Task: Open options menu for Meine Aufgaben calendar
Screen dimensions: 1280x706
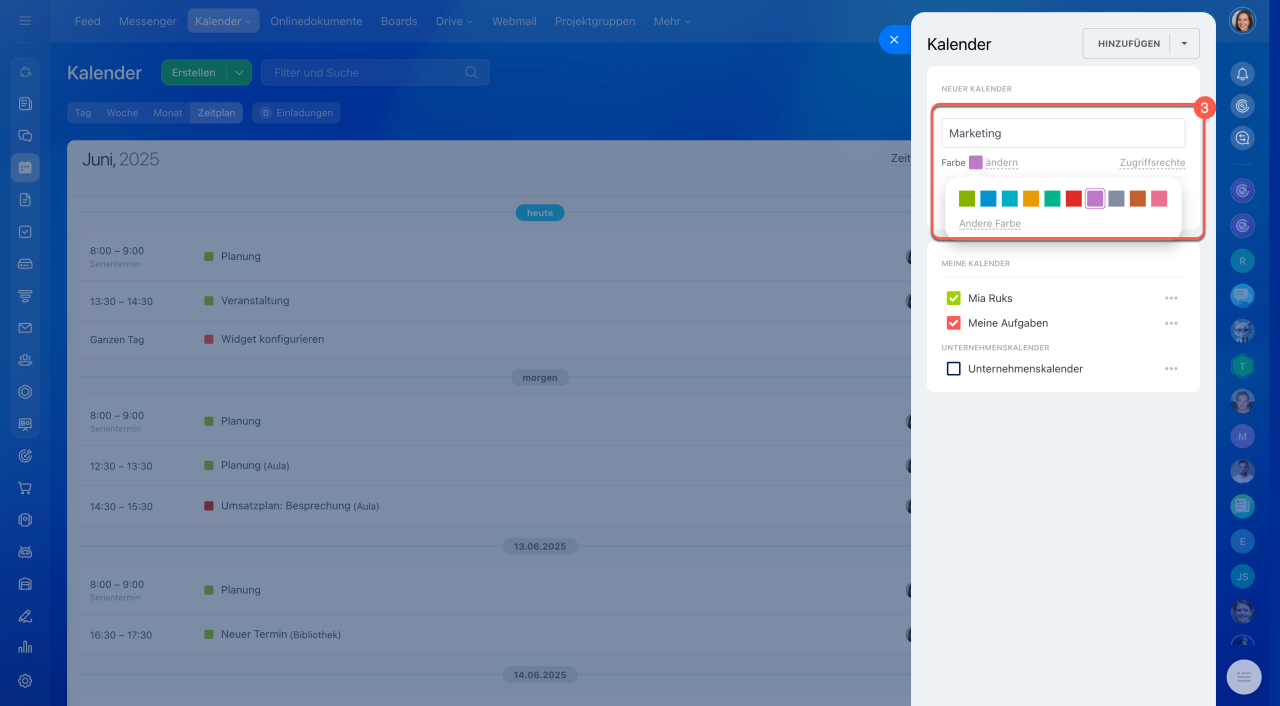Action: click(x=1171, y=323)
